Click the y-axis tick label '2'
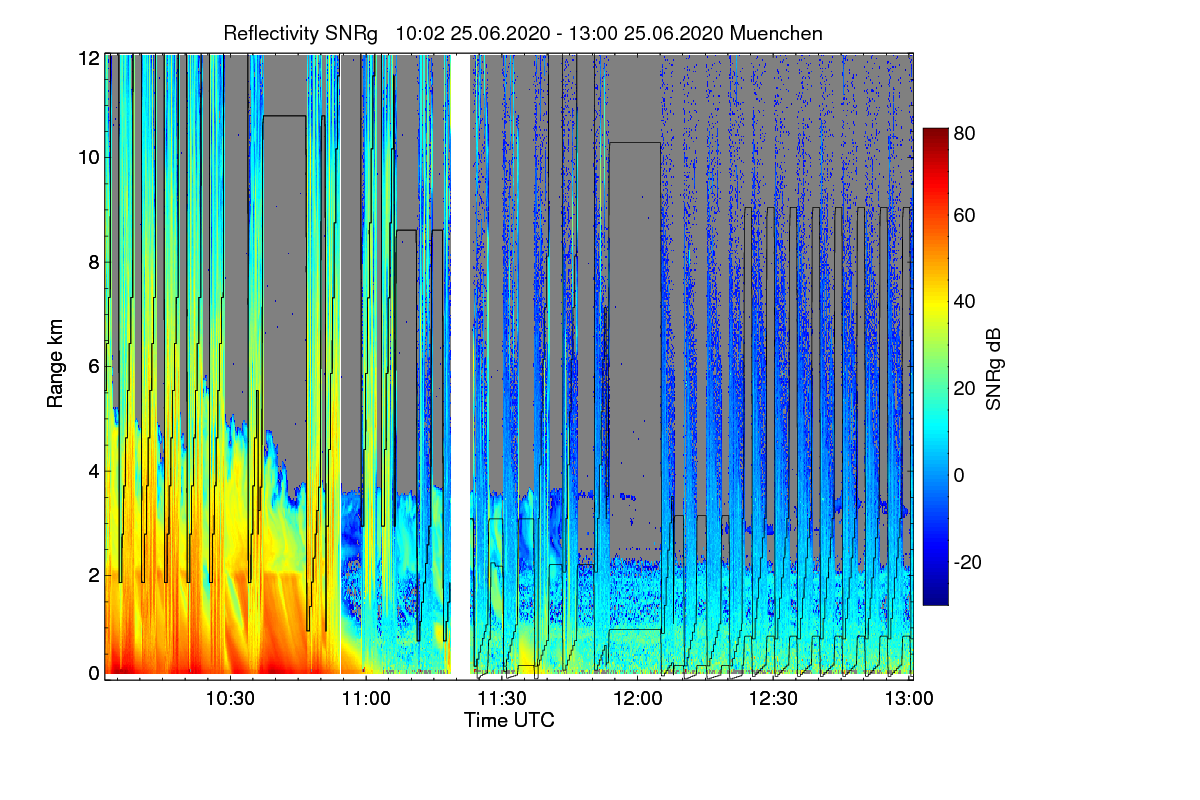The height and width of the screenshot is (800, 1200). pos(94,576)
